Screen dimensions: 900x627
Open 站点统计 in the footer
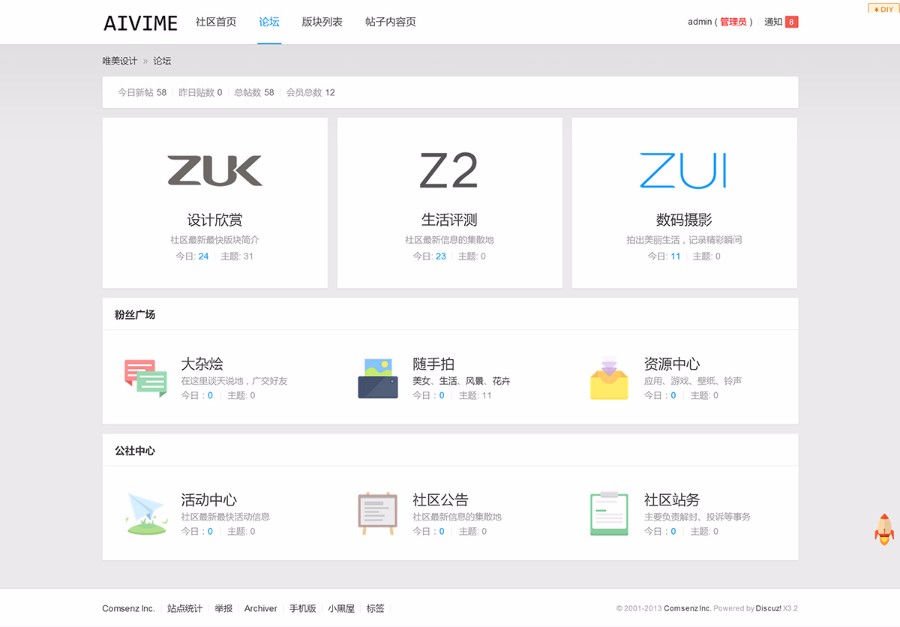(x=185, y=609)
